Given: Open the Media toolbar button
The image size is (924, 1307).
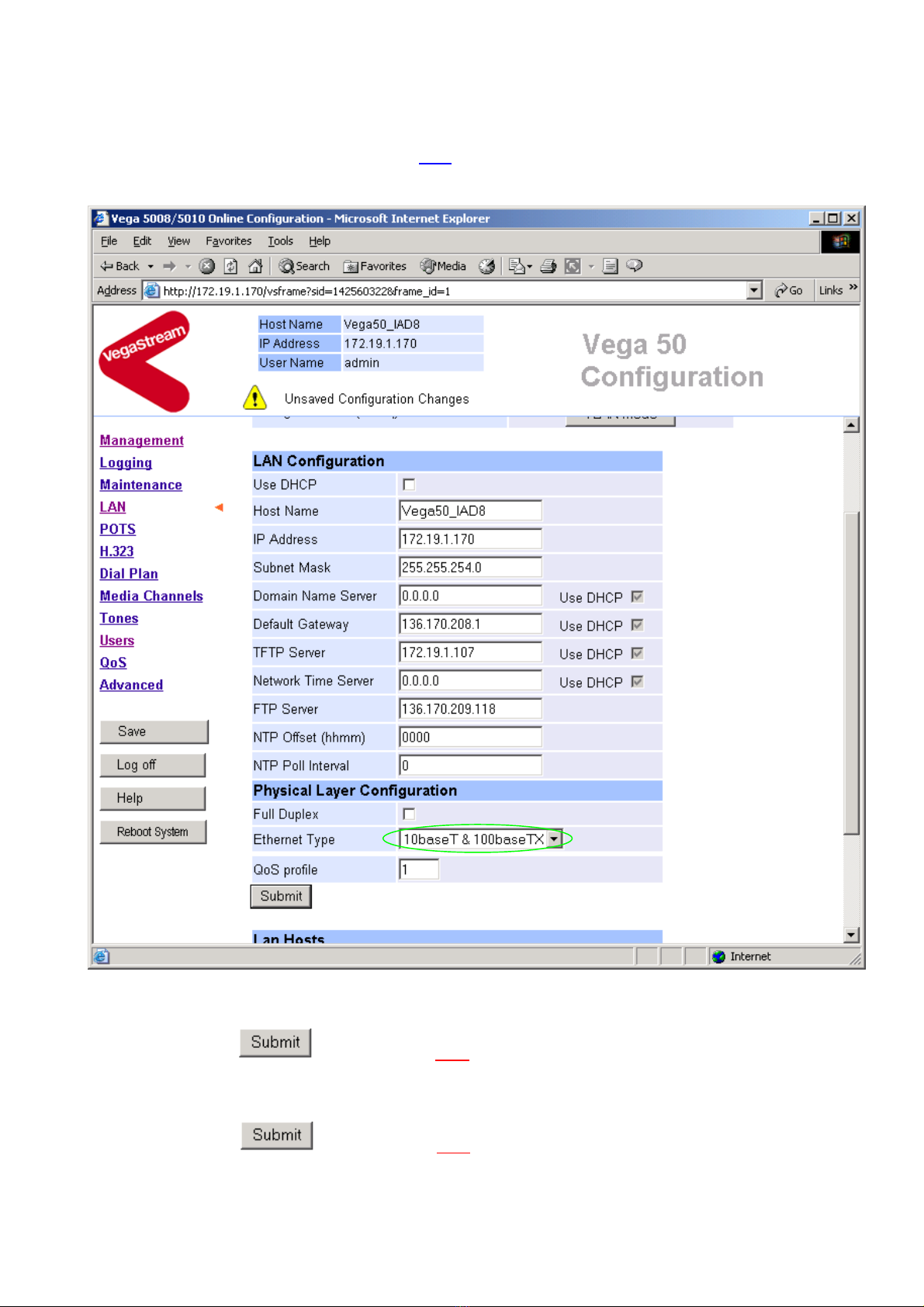Looking at the screenshot, I should pos(443,266).
